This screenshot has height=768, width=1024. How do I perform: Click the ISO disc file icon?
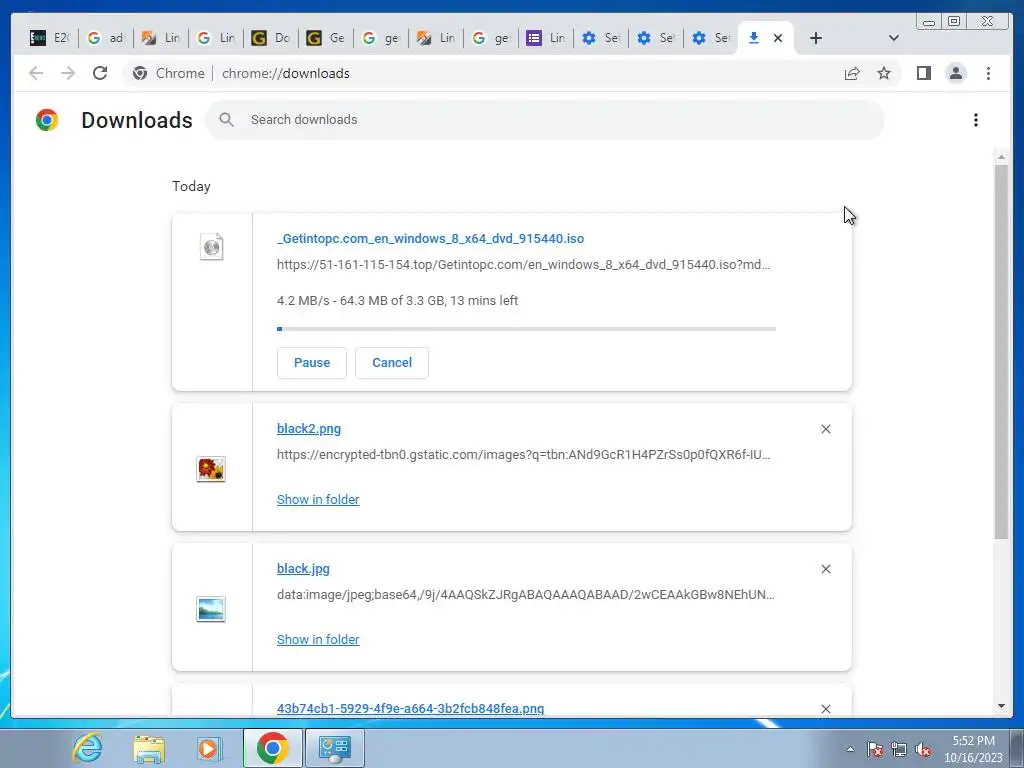[211, 247]
